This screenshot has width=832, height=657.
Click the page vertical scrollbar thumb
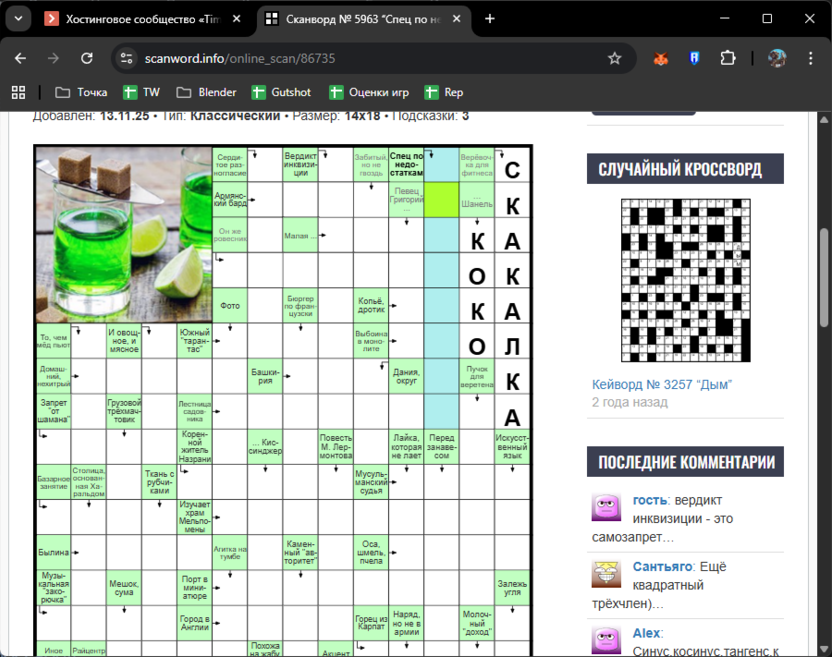coord(824,278)
